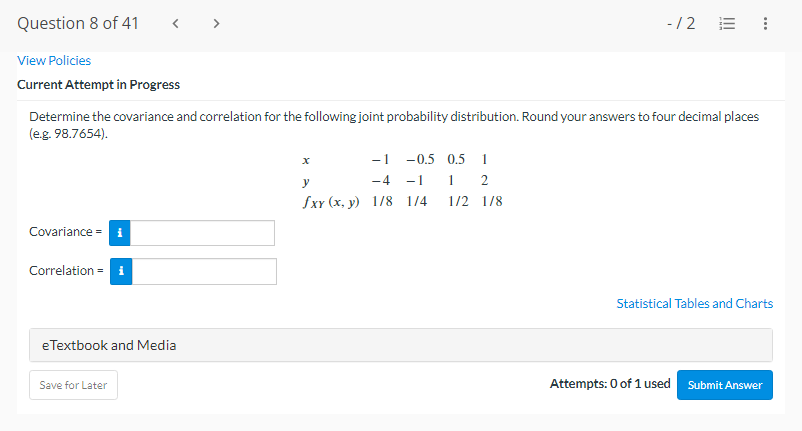Image resolution: width=802 pixels, height=431 pixels.
Task: Focus the Covariance answer input field
Action: click(x=203, y=233)
